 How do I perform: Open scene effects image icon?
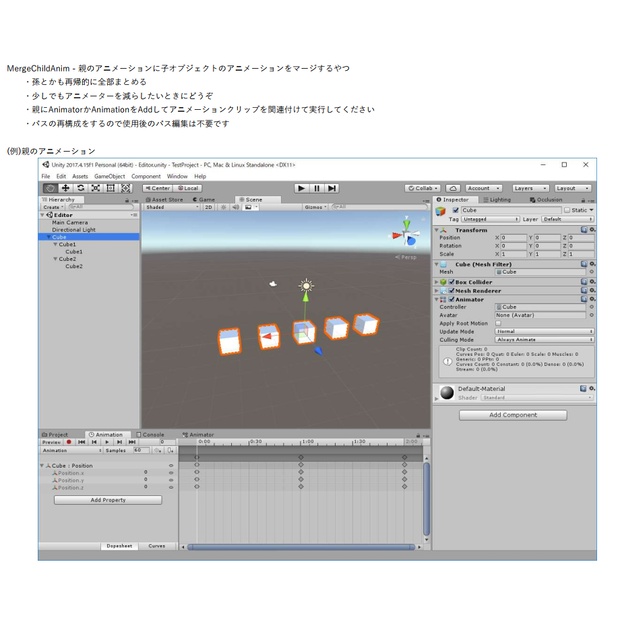[x=251, y=207]
